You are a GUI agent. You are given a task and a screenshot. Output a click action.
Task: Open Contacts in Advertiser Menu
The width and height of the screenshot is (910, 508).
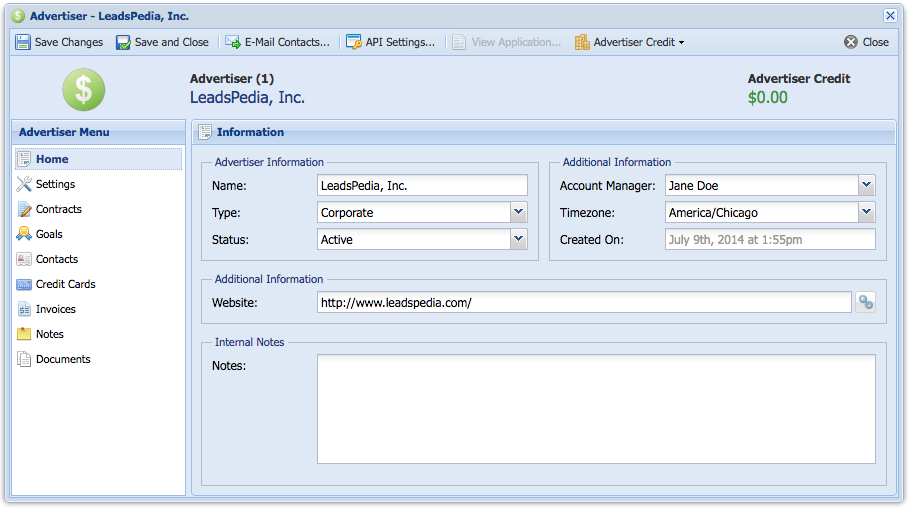pos(98,259)
